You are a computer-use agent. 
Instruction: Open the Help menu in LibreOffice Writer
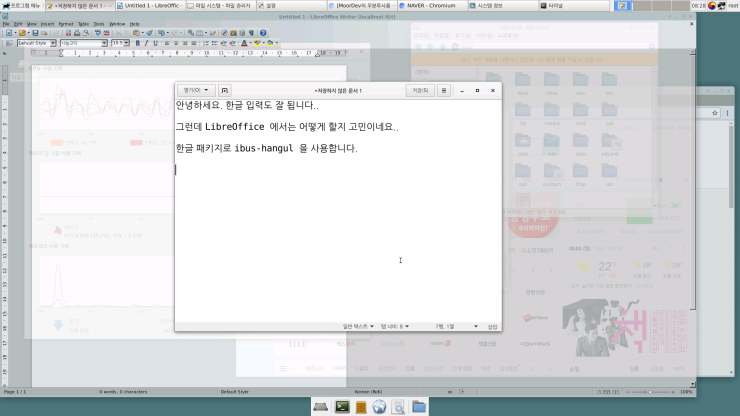pos(135,24)
